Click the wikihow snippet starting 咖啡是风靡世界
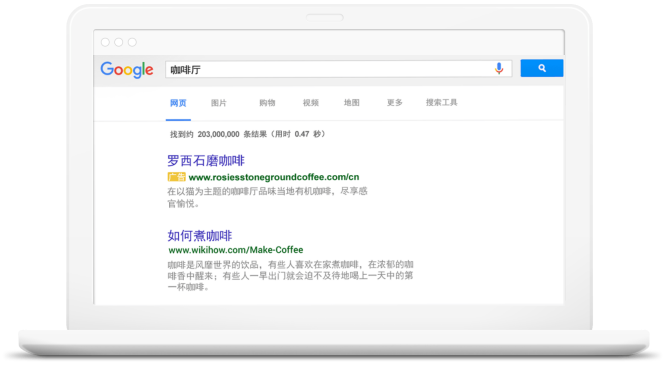This screenshot has width=670, height=366. [x=291, y=275]
